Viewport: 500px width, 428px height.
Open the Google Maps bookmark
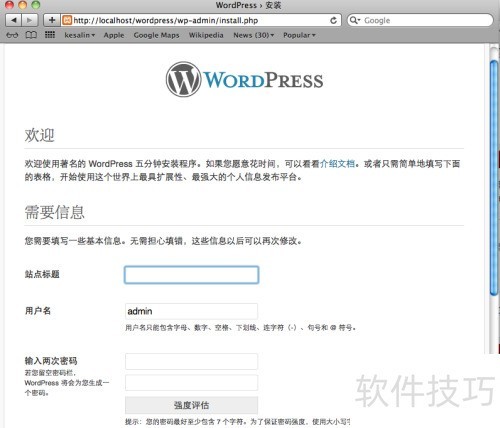pyautogui.click(x=156, y=35)
